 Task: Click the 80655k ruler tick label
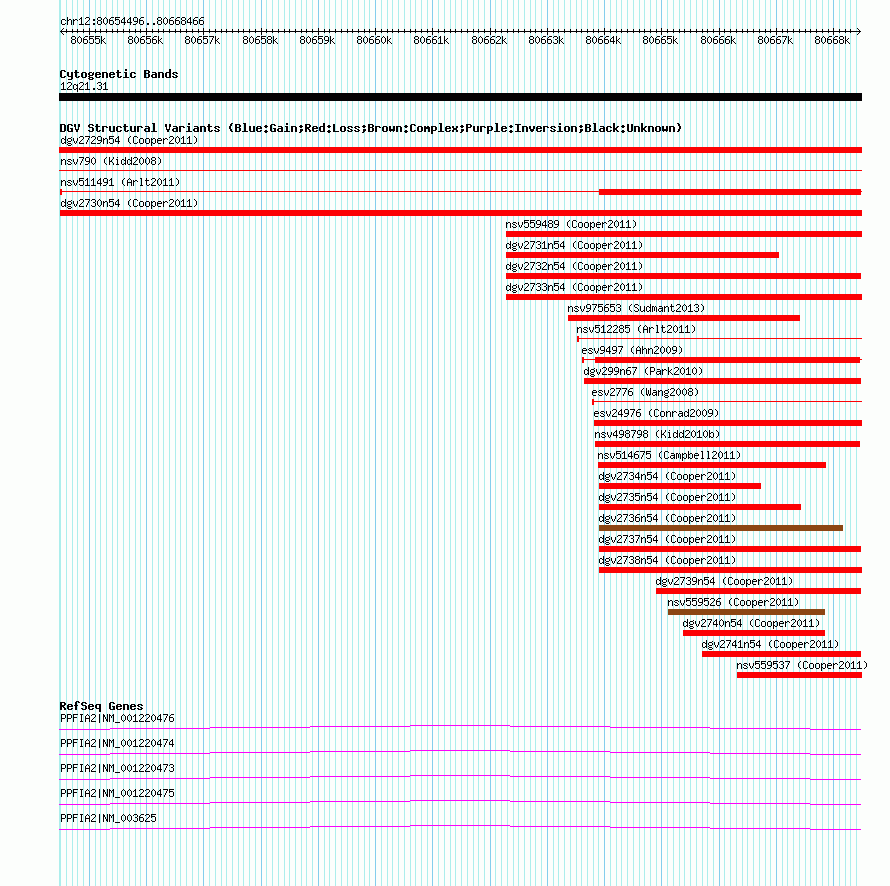click(88, 40)
